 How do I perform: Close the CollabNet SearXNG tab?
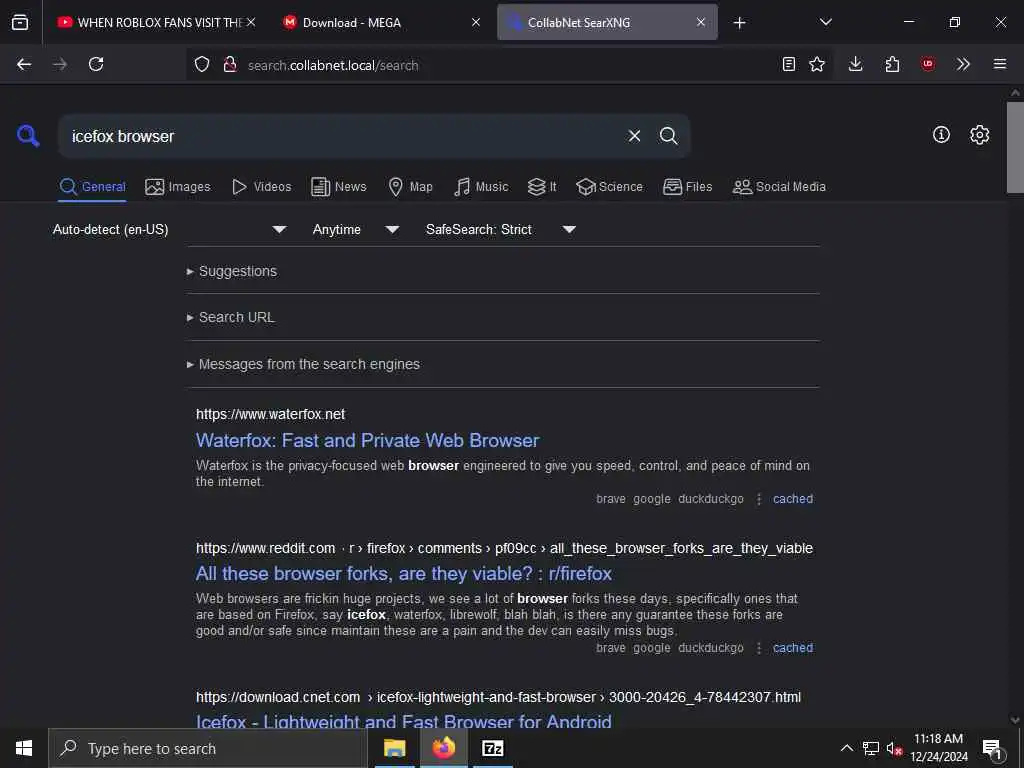pos(701,22)
